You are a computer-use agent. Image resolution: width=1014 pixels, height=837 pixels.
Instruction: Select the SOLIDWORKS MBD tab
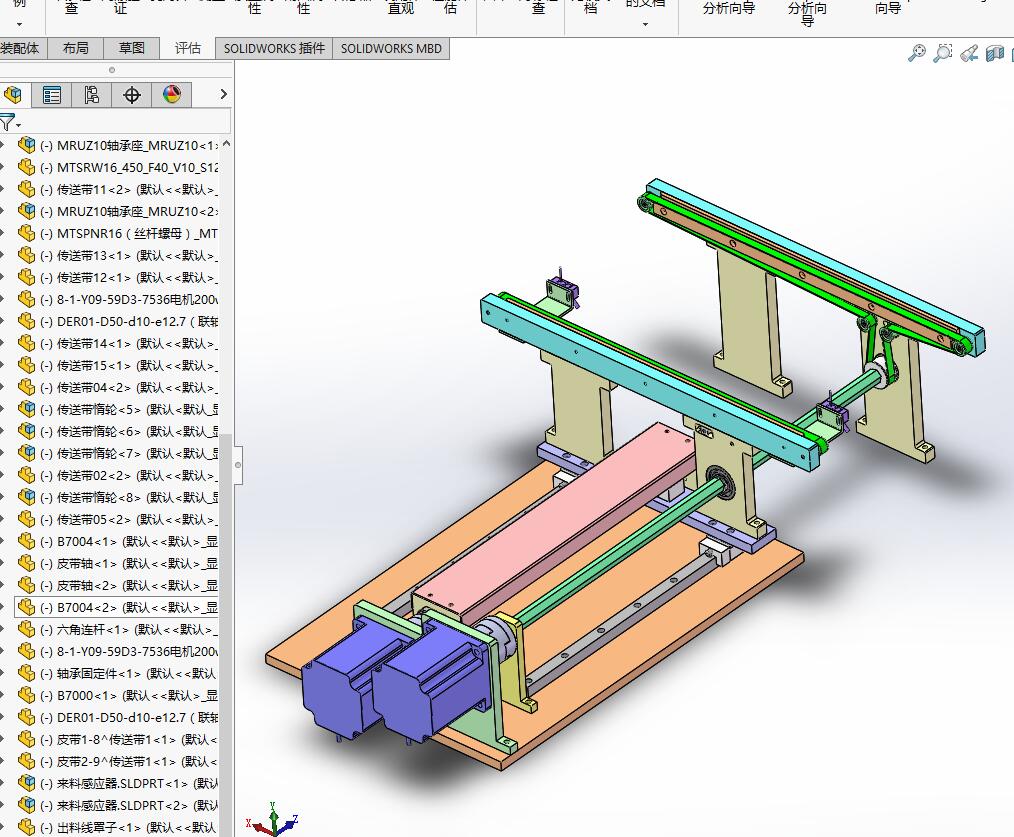click(390, 48)
